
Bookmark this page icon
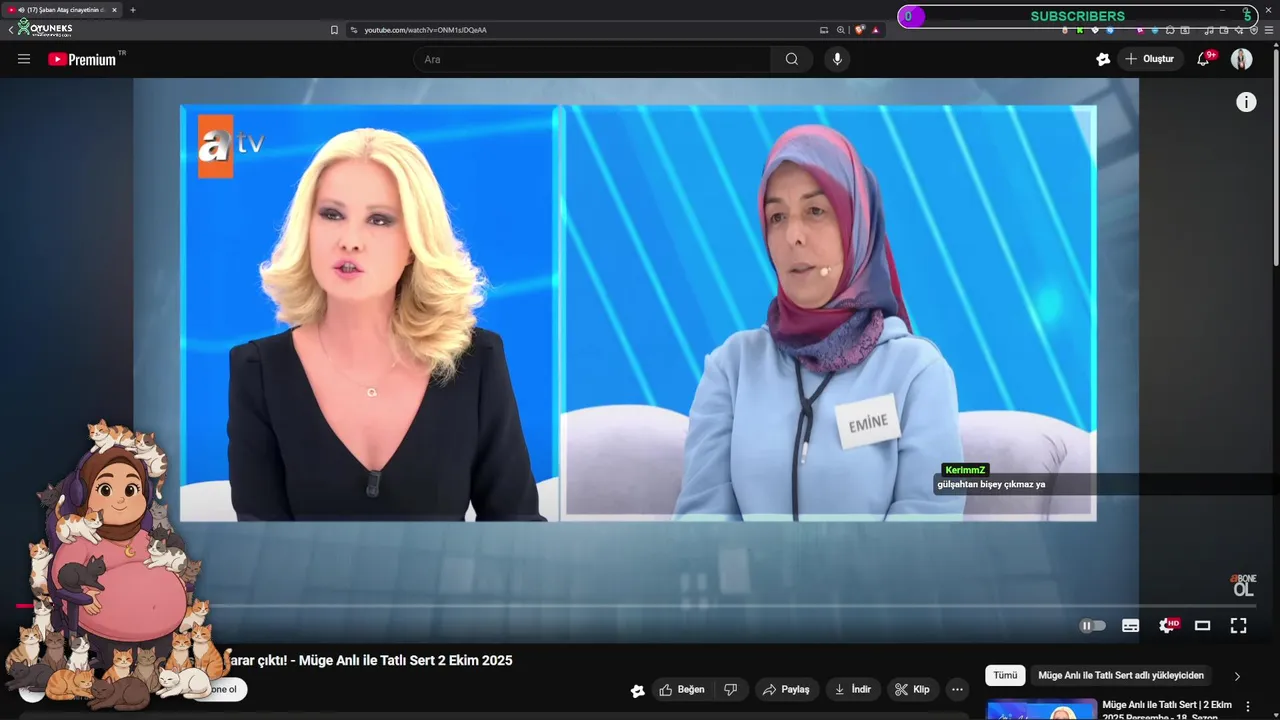tap(334, 30)
